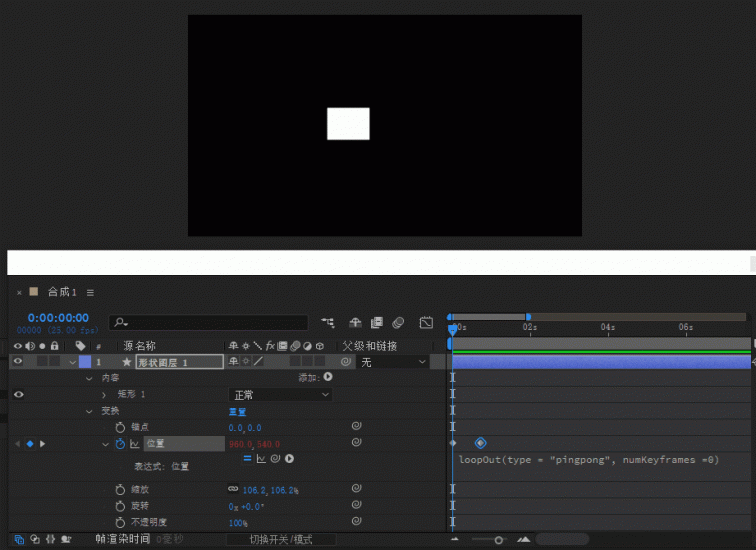Viewport: 756px width, 550px height.
Task: Click the In/Out/Duration pane braces icon
Action: [x=50, y=539]
